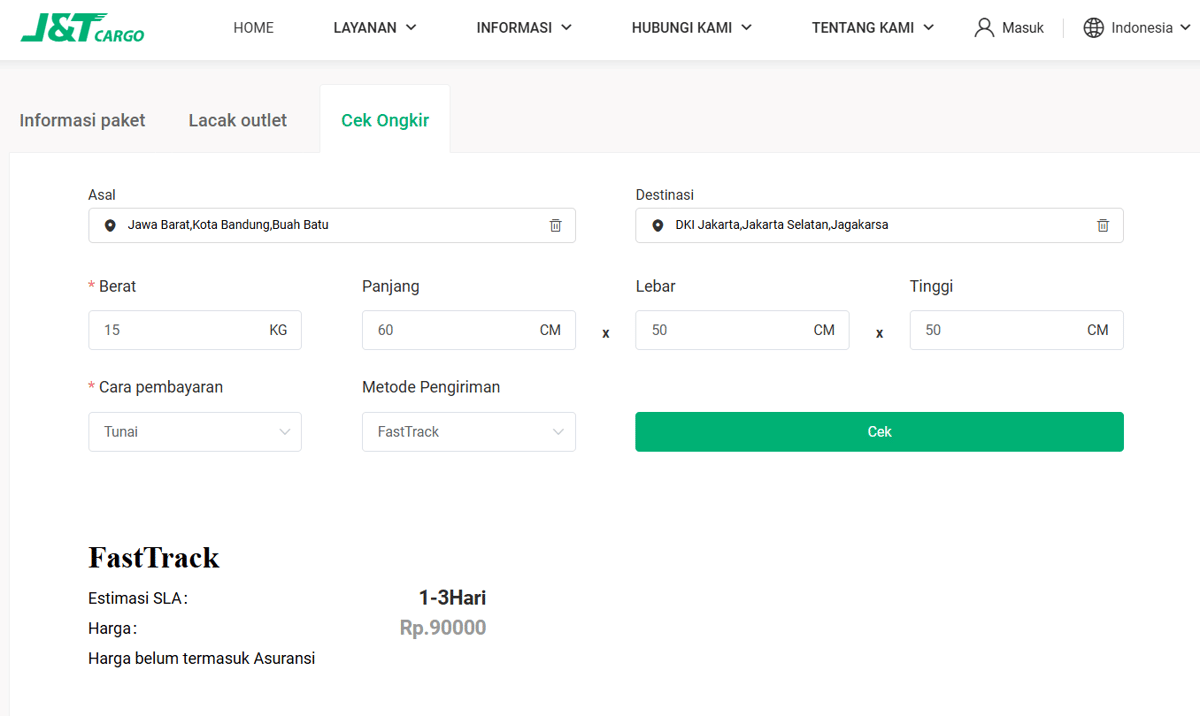Switch to the Informasi paket tab

(82, 120)
